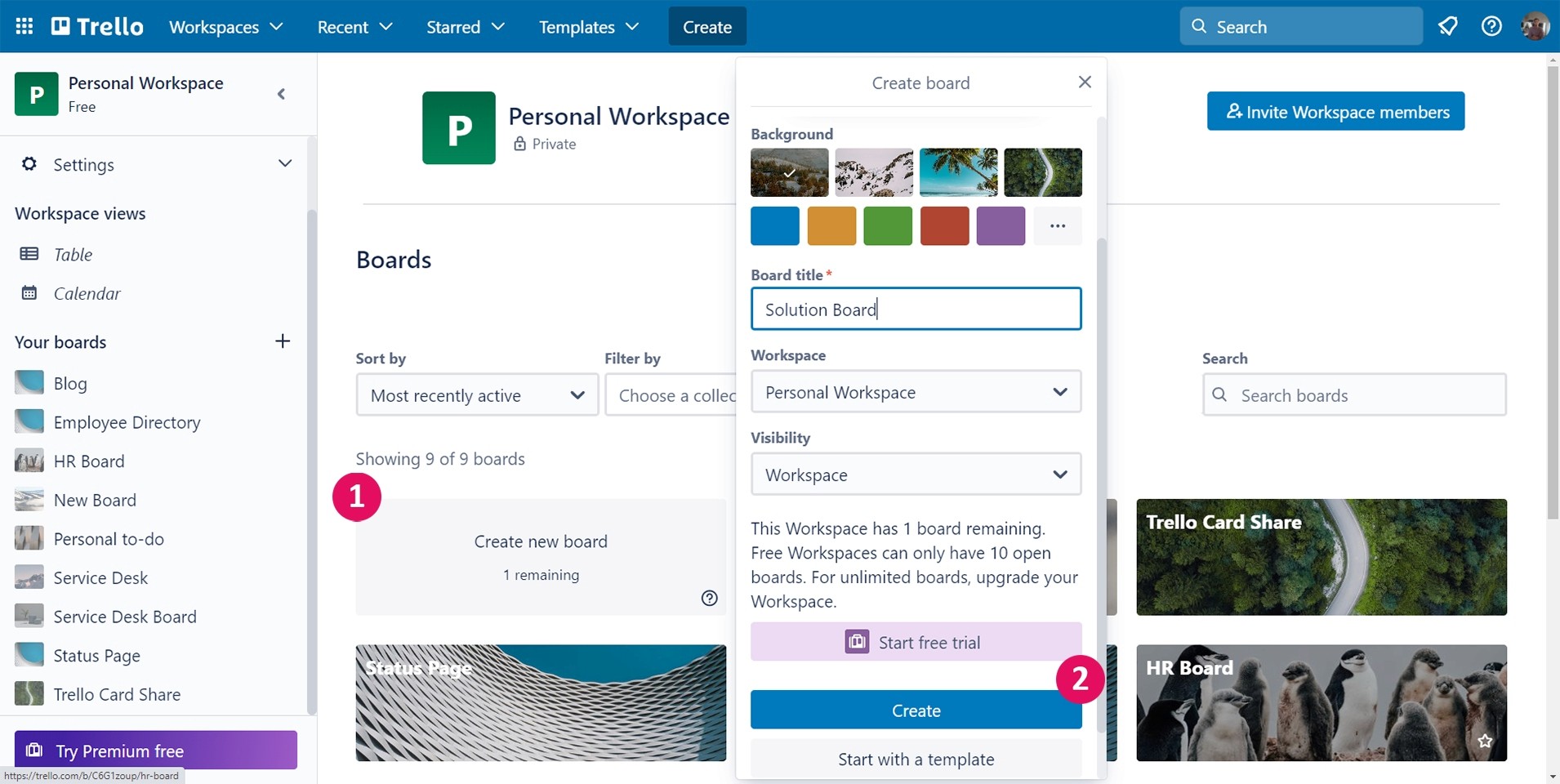Click the header Search box

[x=1301, y=26]
